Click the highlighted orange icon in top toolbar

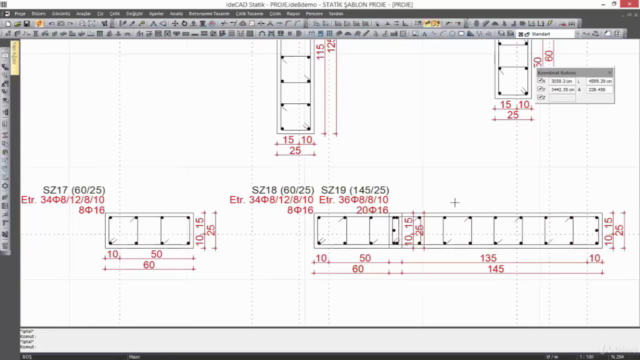(x=39, y=24)
